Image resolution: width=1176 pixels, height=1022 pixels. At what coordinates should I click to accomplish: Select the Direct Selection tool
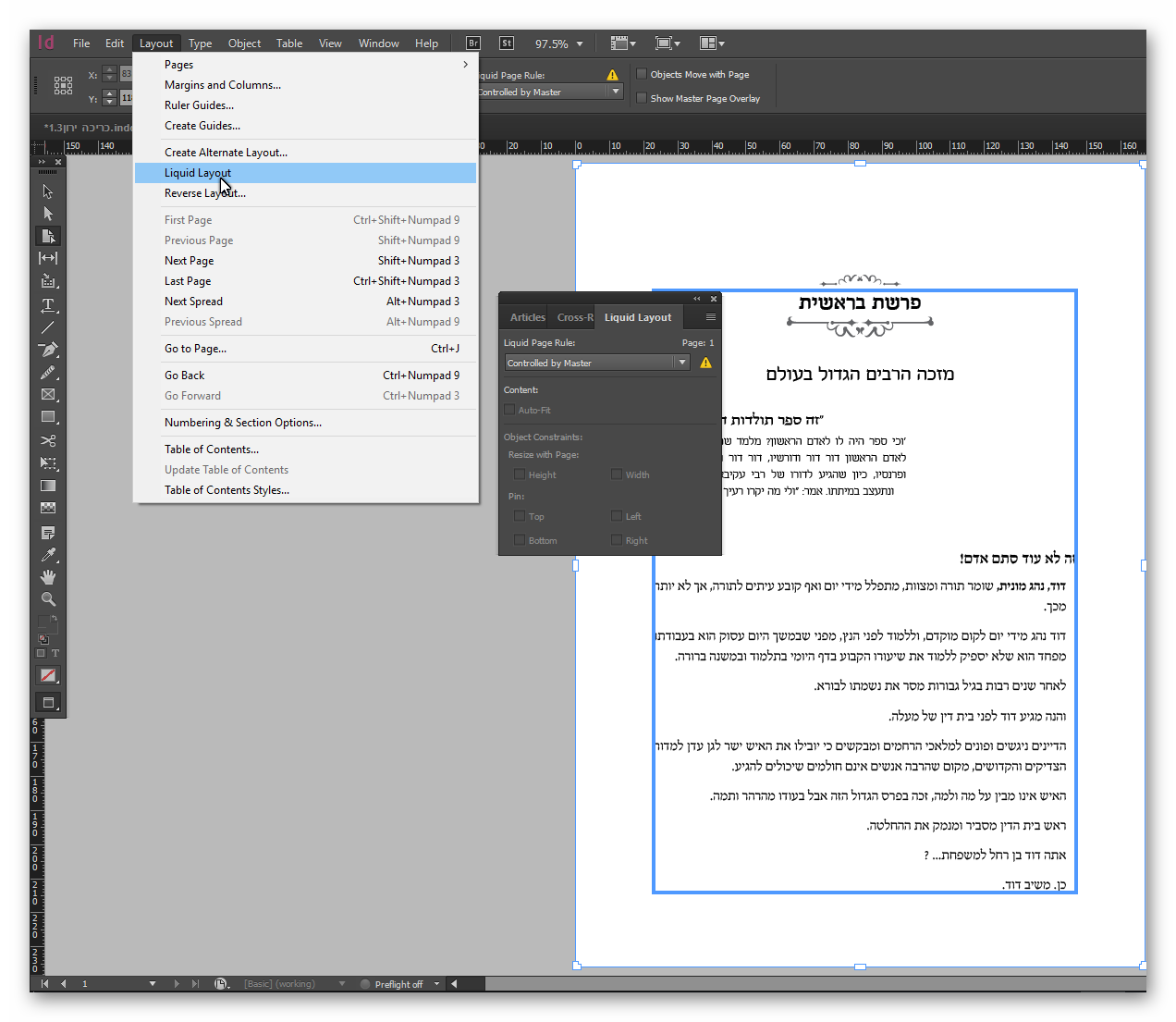point(48,214)
